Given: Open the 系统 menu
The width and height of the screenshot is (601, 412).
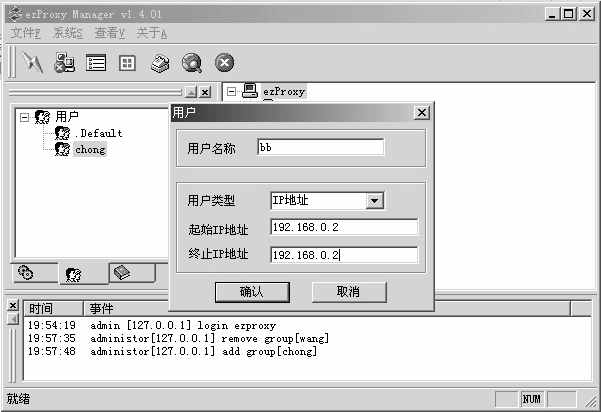Looking at the screenshot, I should pyautogui.click(x=68, y=33).
